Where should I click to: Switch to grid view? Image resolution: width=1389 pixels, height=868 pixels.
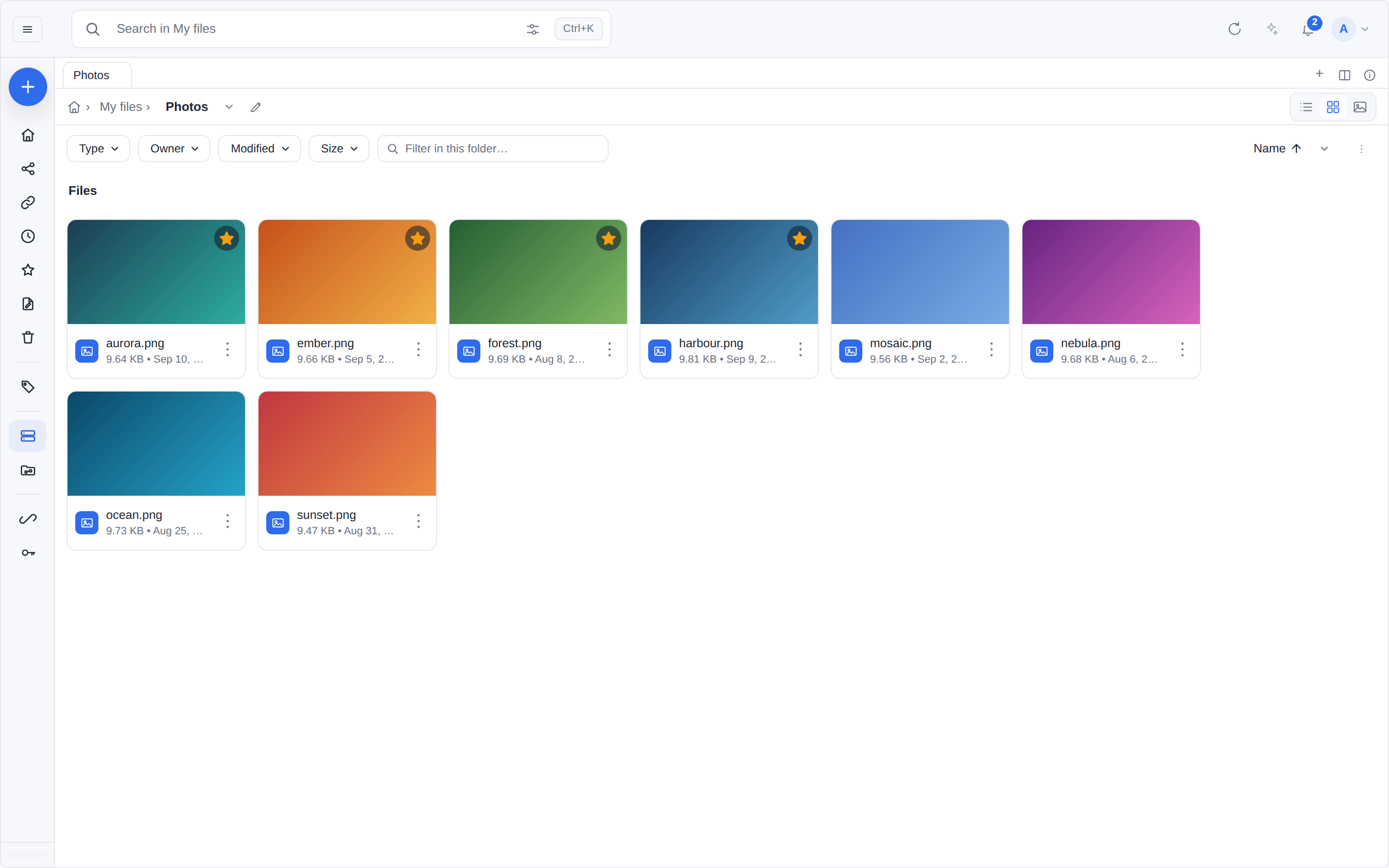pos(1333,108)
